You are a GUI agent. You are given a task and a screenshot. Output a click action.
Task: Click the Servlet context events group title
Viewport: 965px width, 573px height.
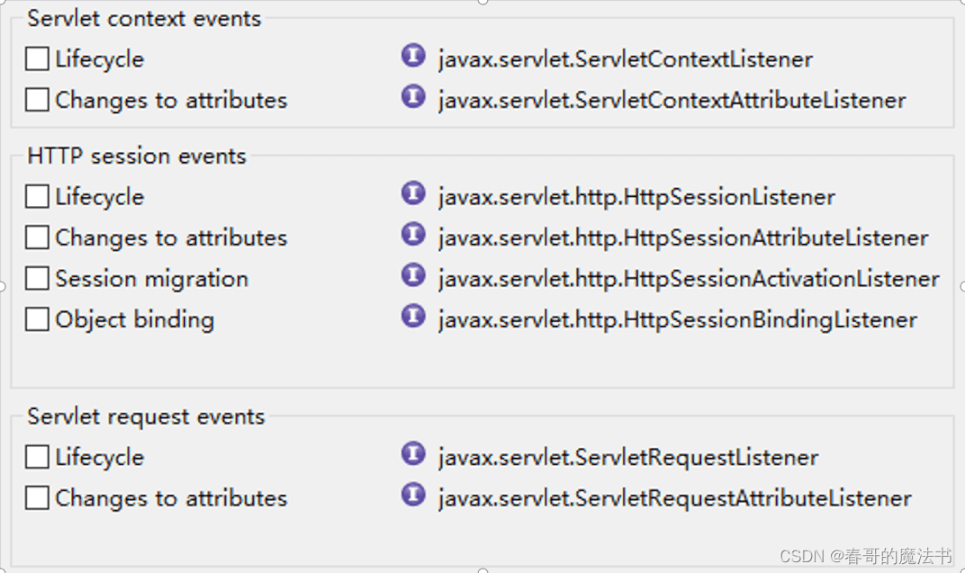tap(144, 18)
